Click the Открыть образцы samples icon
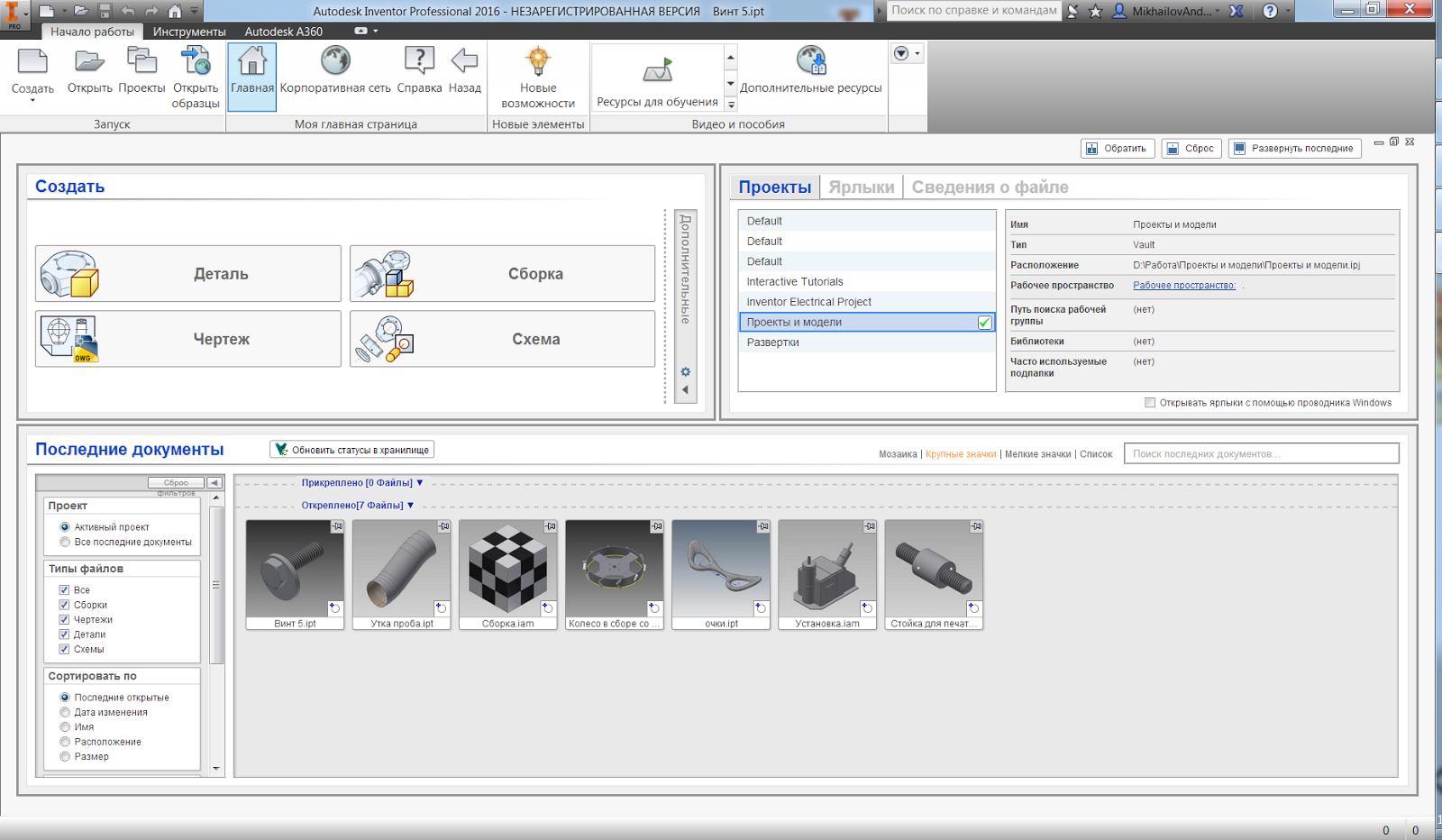 pyautogui.click(x=196, y=61)
